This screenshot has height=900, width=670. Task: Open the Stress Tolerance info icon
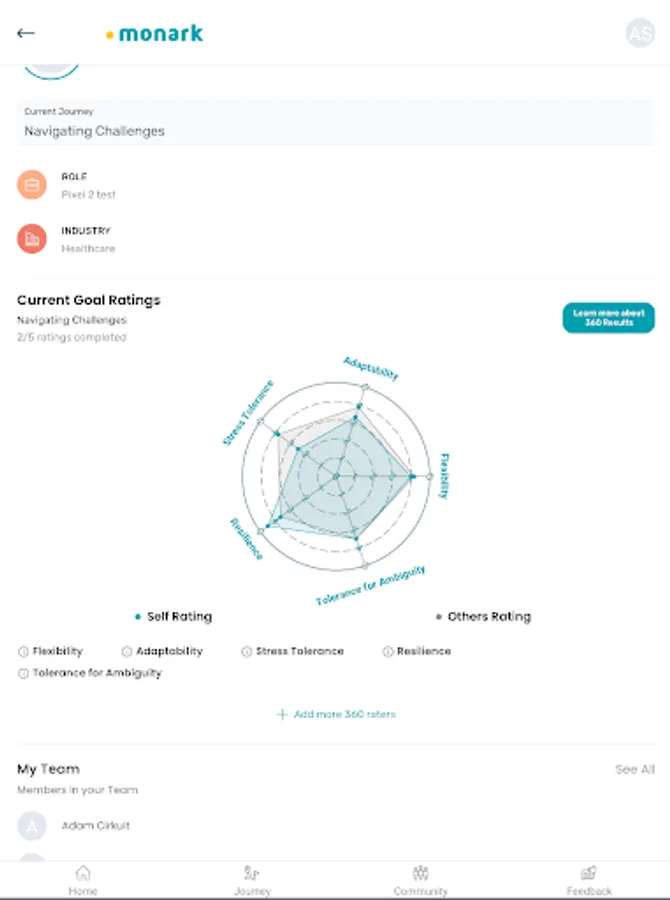(247, 652)
